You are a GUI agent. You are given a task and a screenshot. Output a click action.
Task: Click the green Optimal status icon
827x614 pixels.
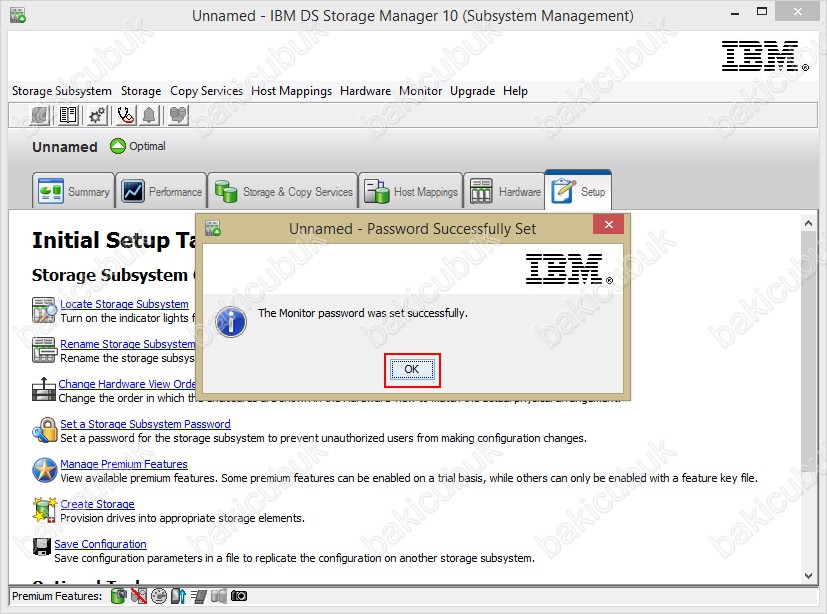click(118, 146)
